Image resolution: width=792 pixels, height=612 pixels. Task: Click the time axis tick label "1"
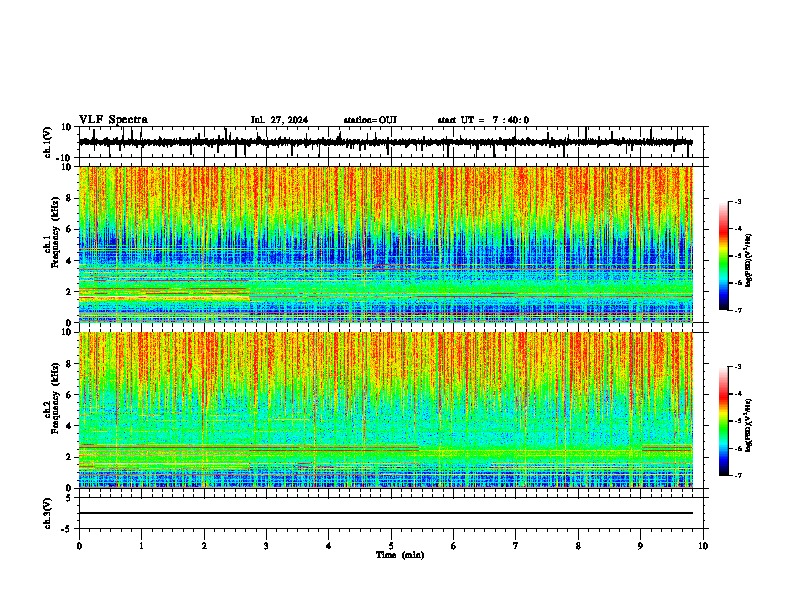tap(141, 546)
